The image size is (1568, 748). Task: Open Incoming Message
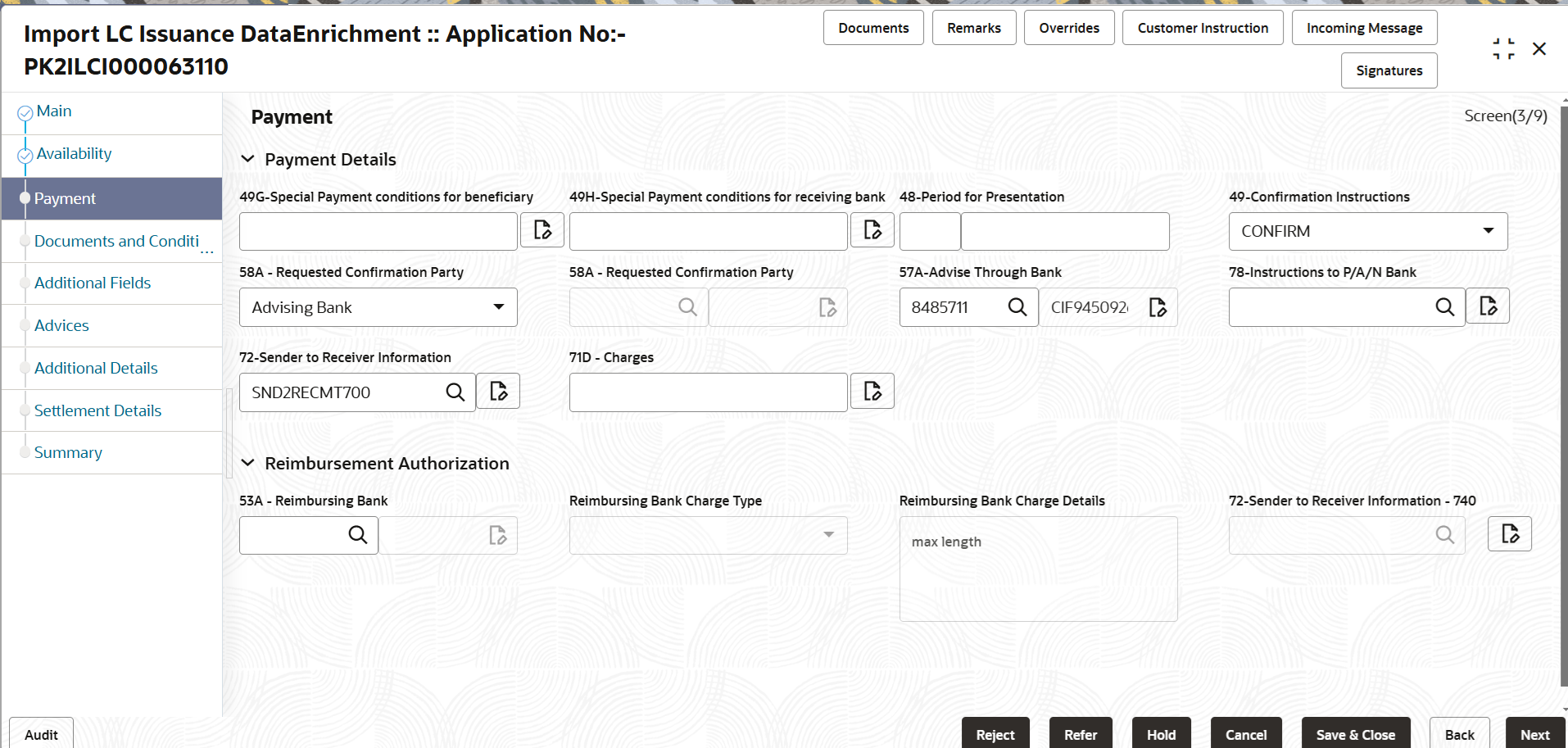[x=1364, y=28]
